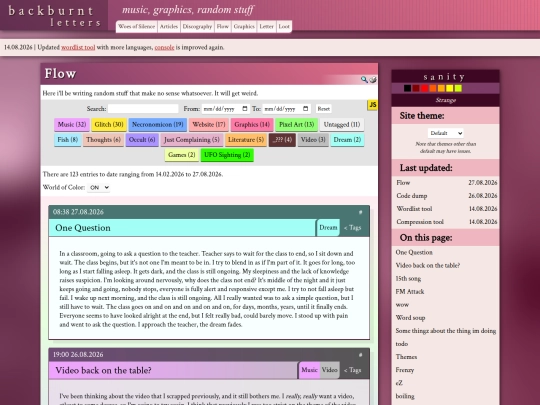Collapse tags on Video back on the table entry
This screenshot has height=405, width=540.
(x=353, y=370)
